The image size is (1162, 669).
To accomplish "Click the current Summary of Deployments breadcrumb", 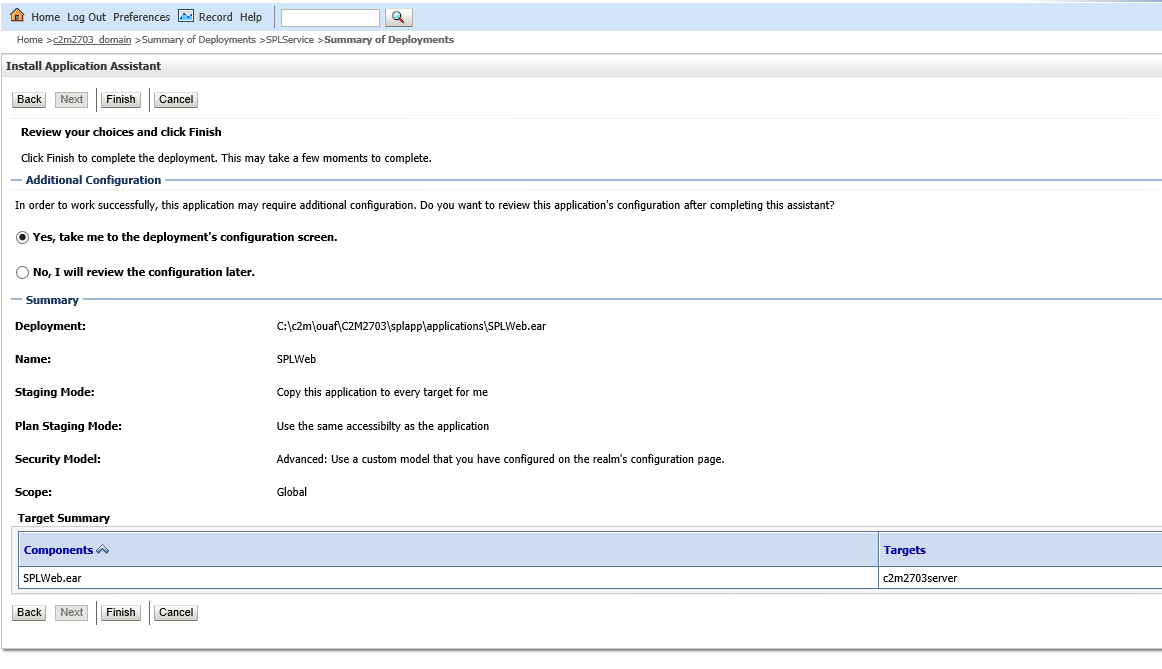I will click(389, 40).
